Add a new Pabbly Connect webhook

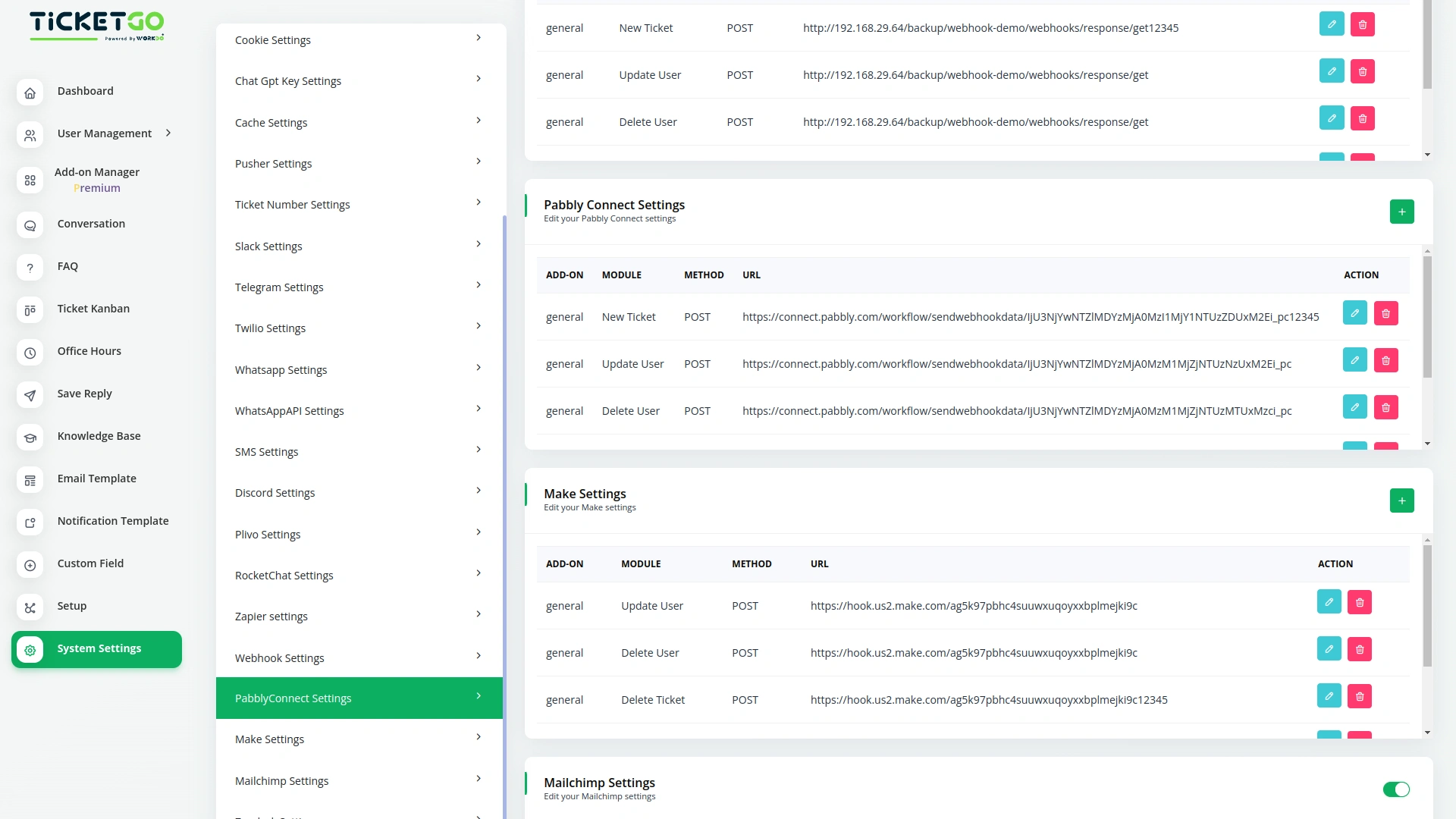point(1401,212)
